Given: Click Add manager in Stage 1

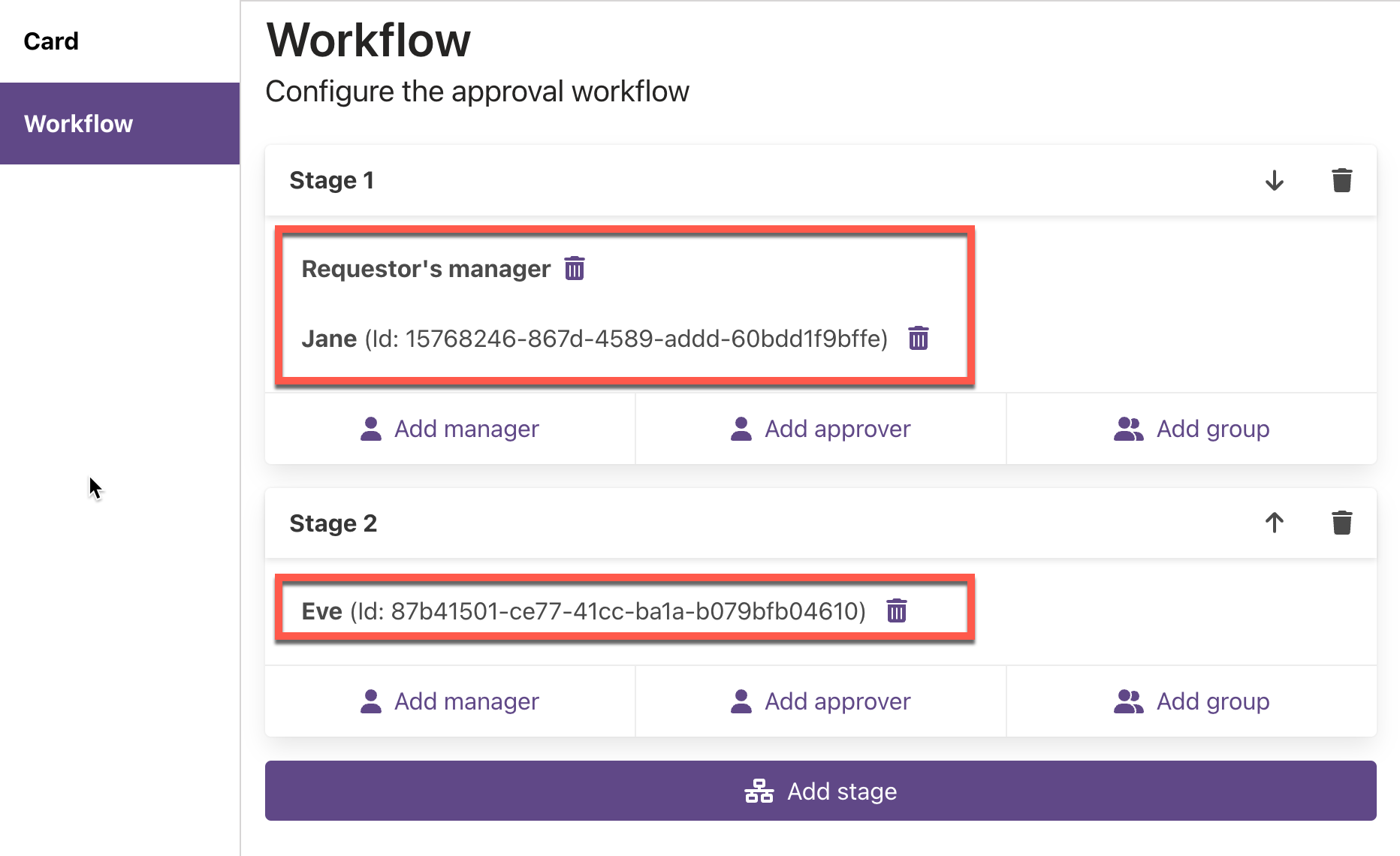Looking at the screenshot, I should pos(466,428).
